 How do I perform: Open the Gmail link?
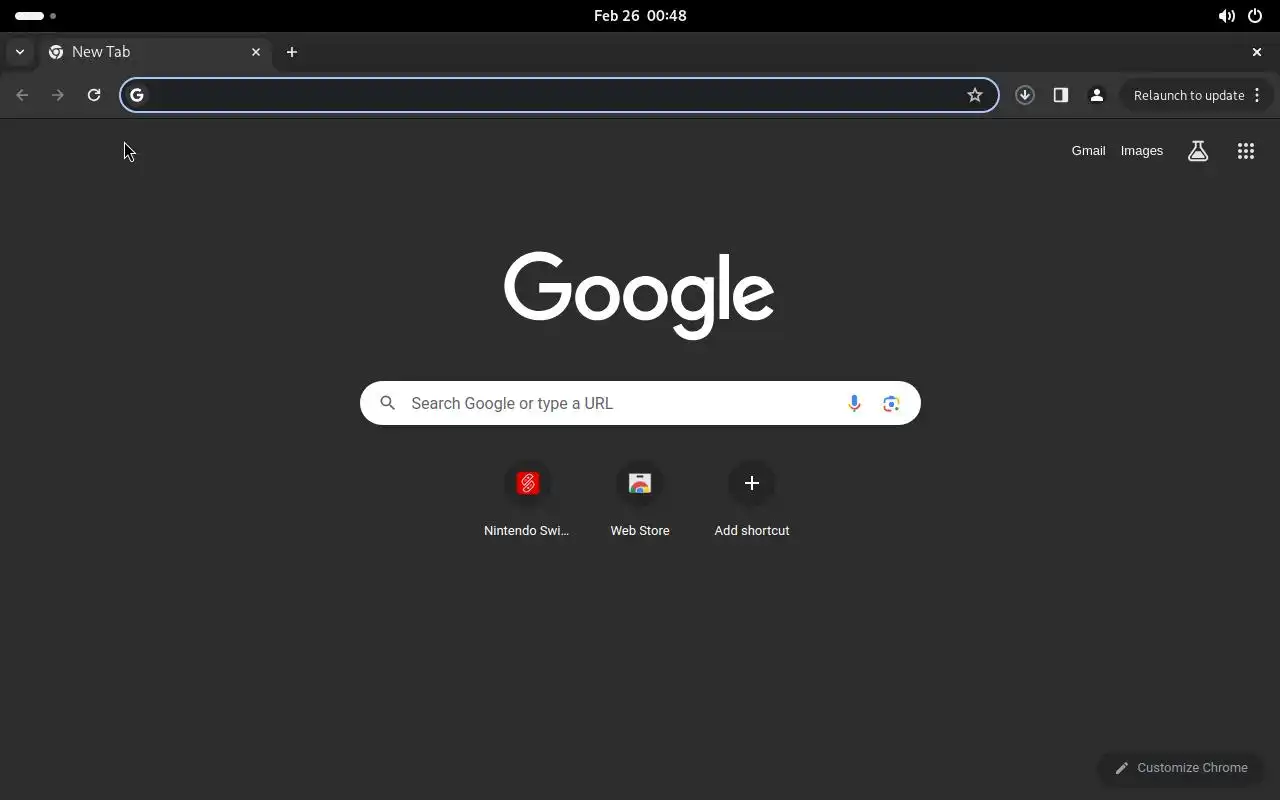click(x=1089, y=151)
